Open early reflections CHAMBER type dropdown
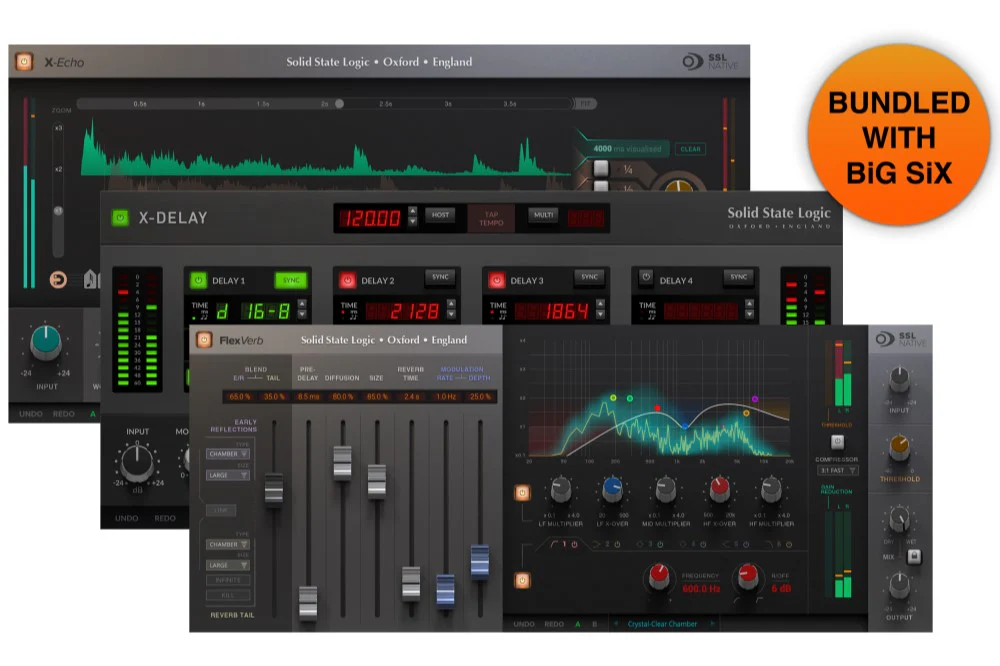The image size is (1000, 666). [x=228, y=454]
